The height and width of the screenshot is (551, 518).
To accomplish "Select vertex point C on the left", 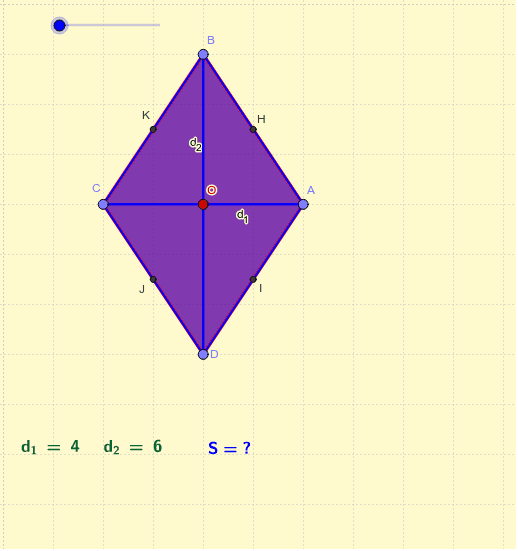I will coord(103,205).
